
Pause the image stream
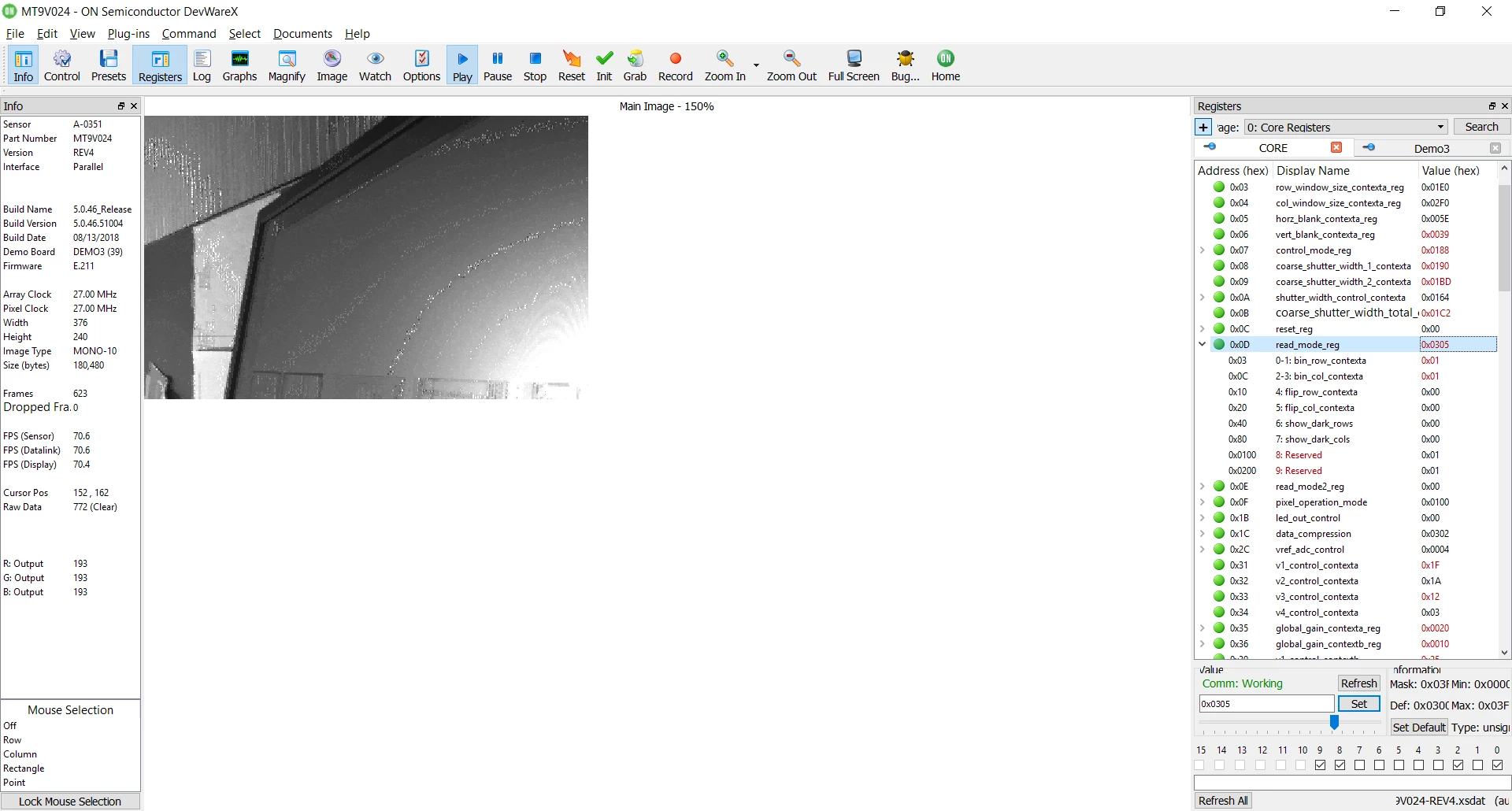point(498,65)
